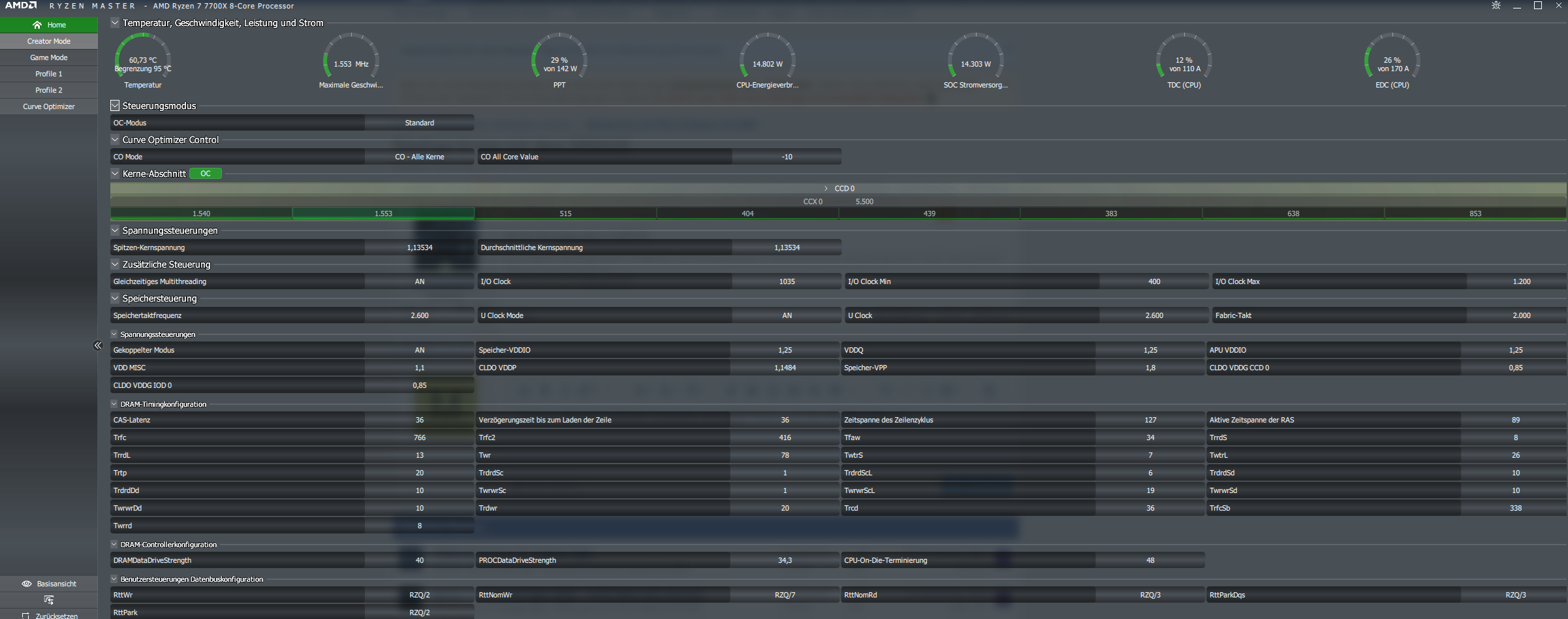Click the TrfcSb value 338
The image size is (1568, 619).
1514,508
